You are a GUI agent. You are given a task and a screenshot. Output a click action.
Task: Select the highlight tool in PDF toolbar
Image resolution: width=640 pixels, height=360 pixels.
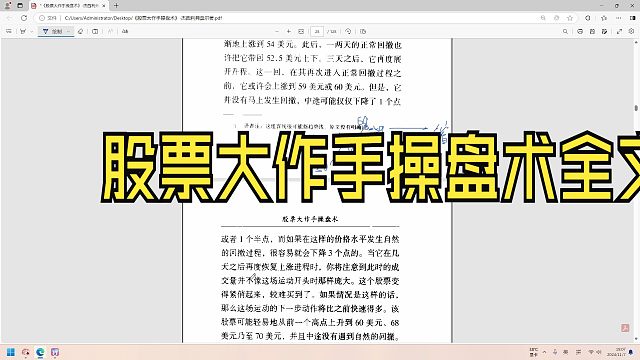pyautogui.click(x=23, y=31)
